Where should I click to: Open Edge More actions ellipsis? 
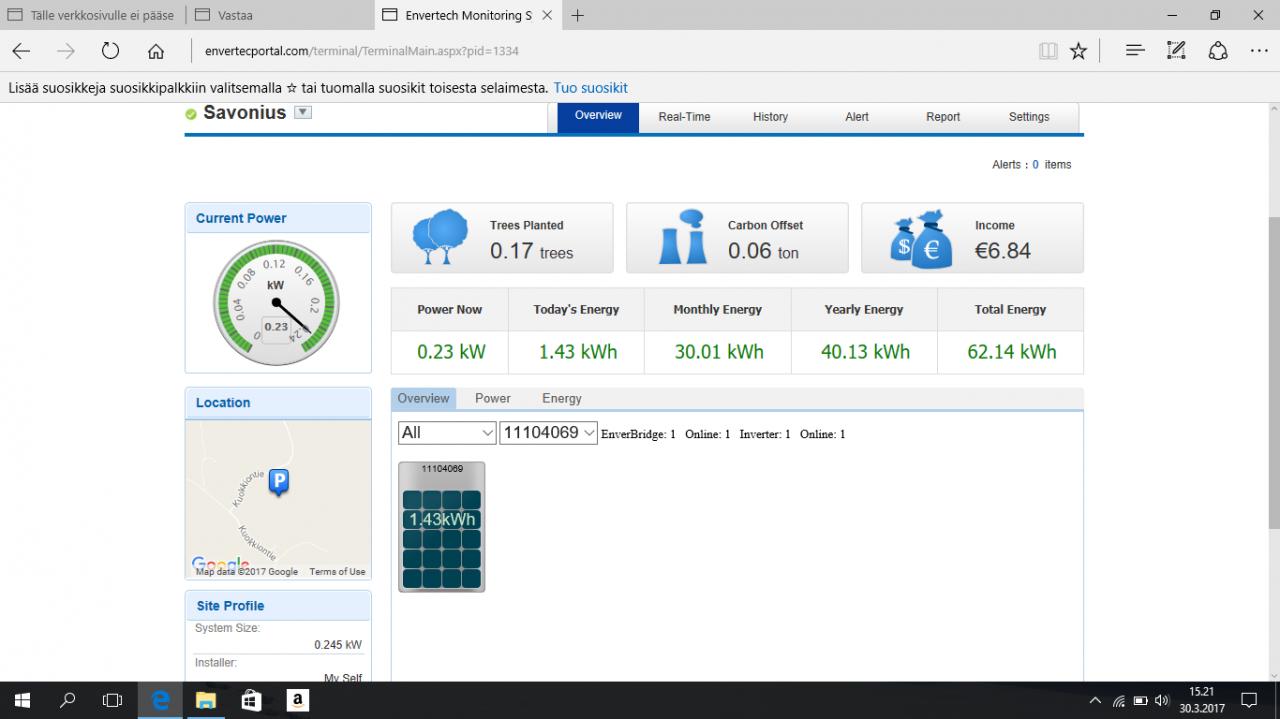1259,51
